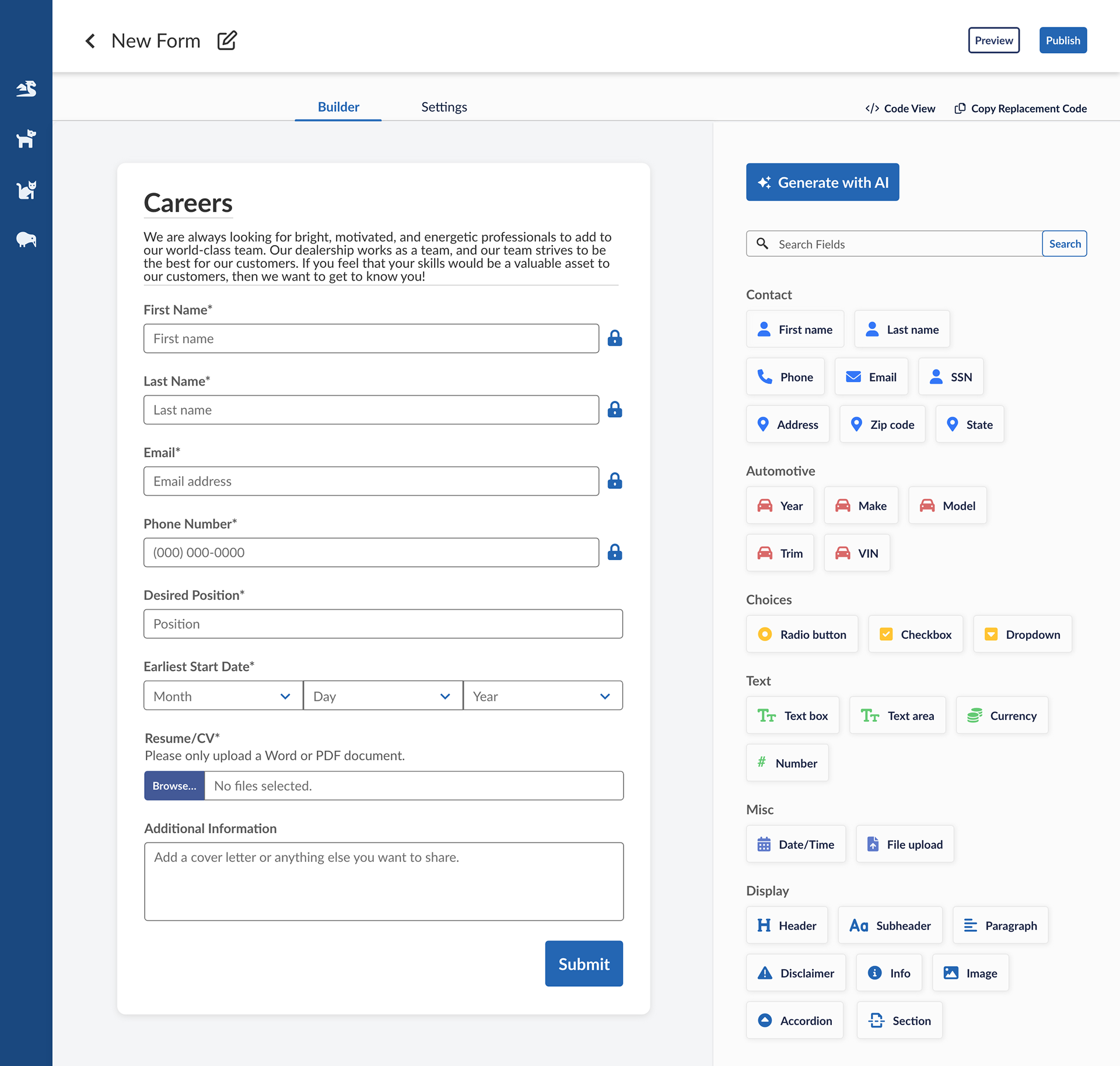Image resolution: width=1120 pixels, height=1066 pixels.
Task: Add the Trim field element
Action: (x=779, y=553)
